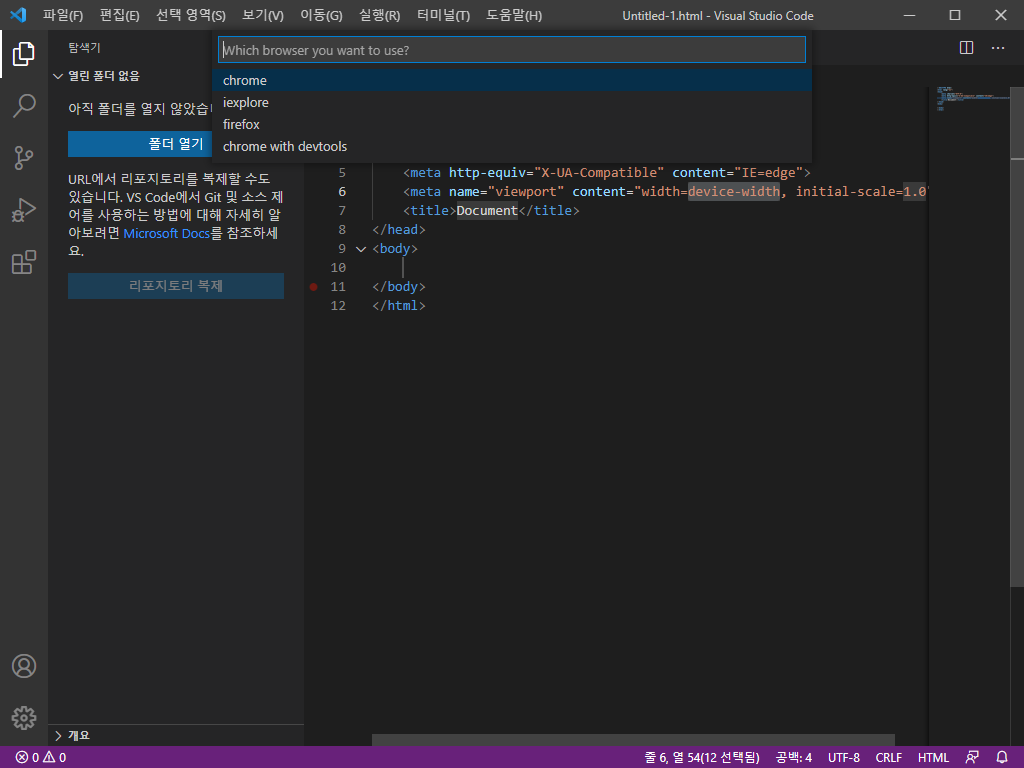The image size is (1024, 768).
Task: Select 'chrome' from browser list
Action: click(512, 80)
